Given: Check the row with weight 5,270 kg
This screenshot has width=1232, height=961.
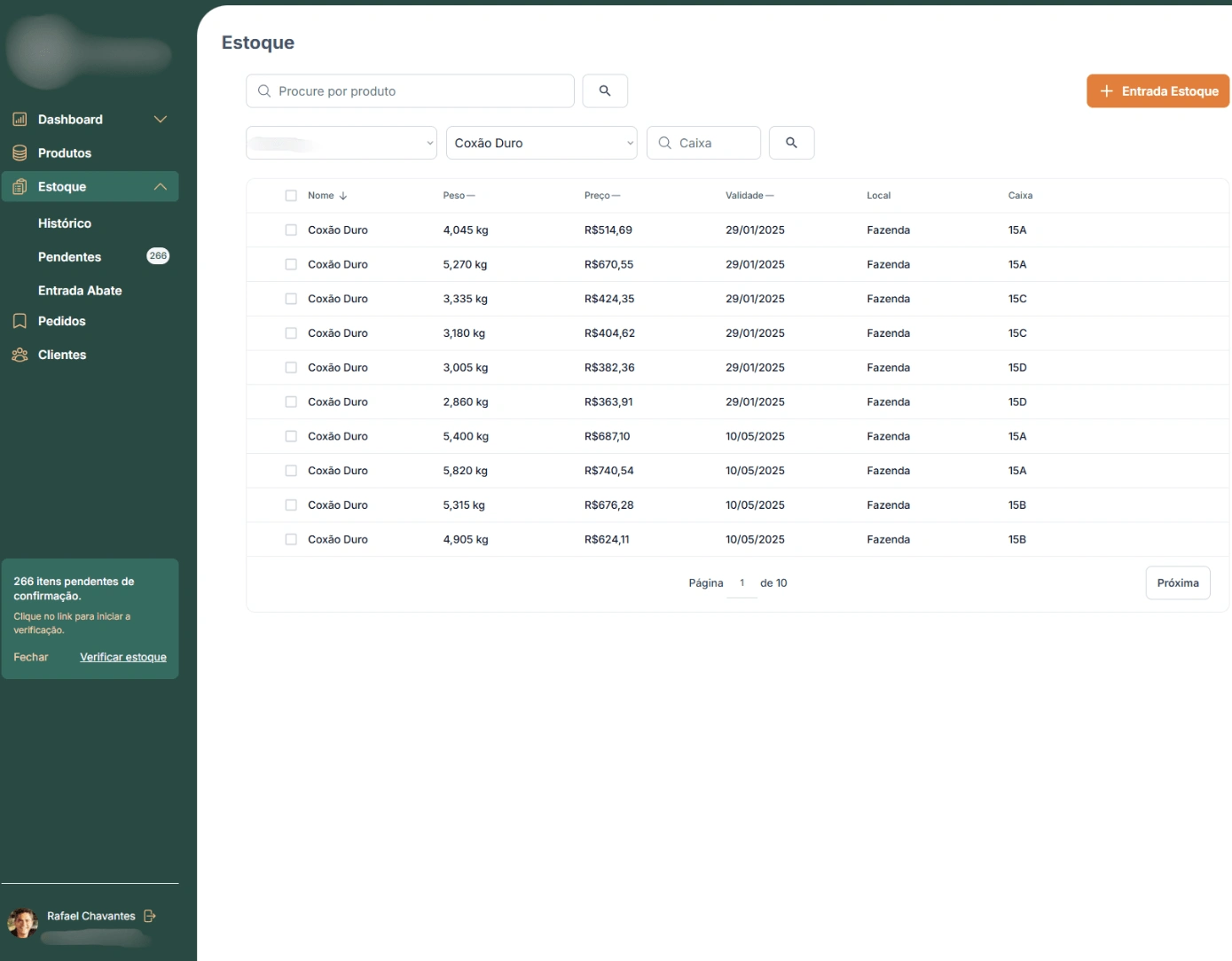Looking at the screenshot, I should (291, 264).
